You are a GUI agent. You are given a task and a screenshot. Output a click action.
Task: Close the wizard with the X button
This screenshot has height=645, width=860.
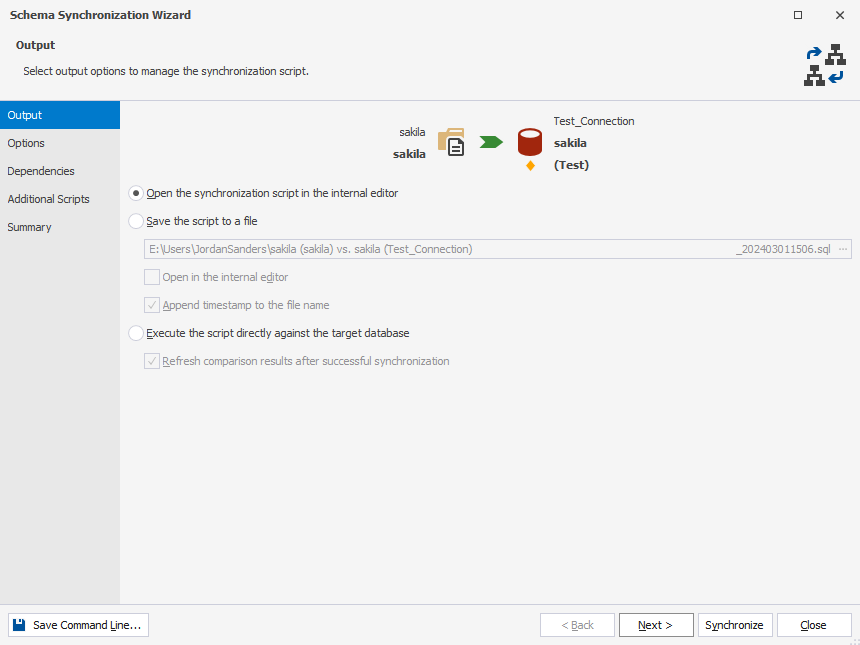tap(840, 15)
